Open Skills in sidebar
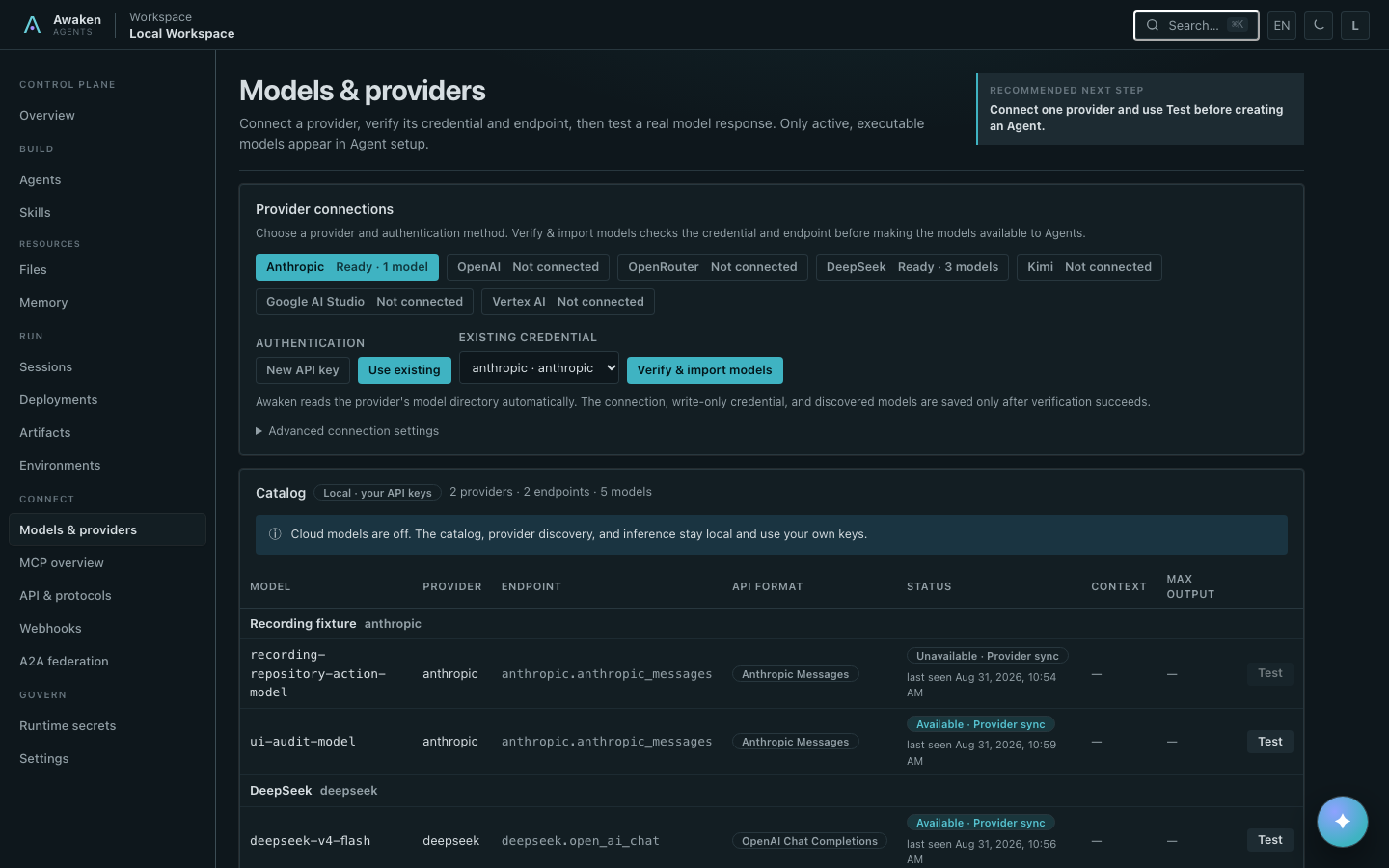The width and height of the screenshot is (1389, 868). point(107,213)
